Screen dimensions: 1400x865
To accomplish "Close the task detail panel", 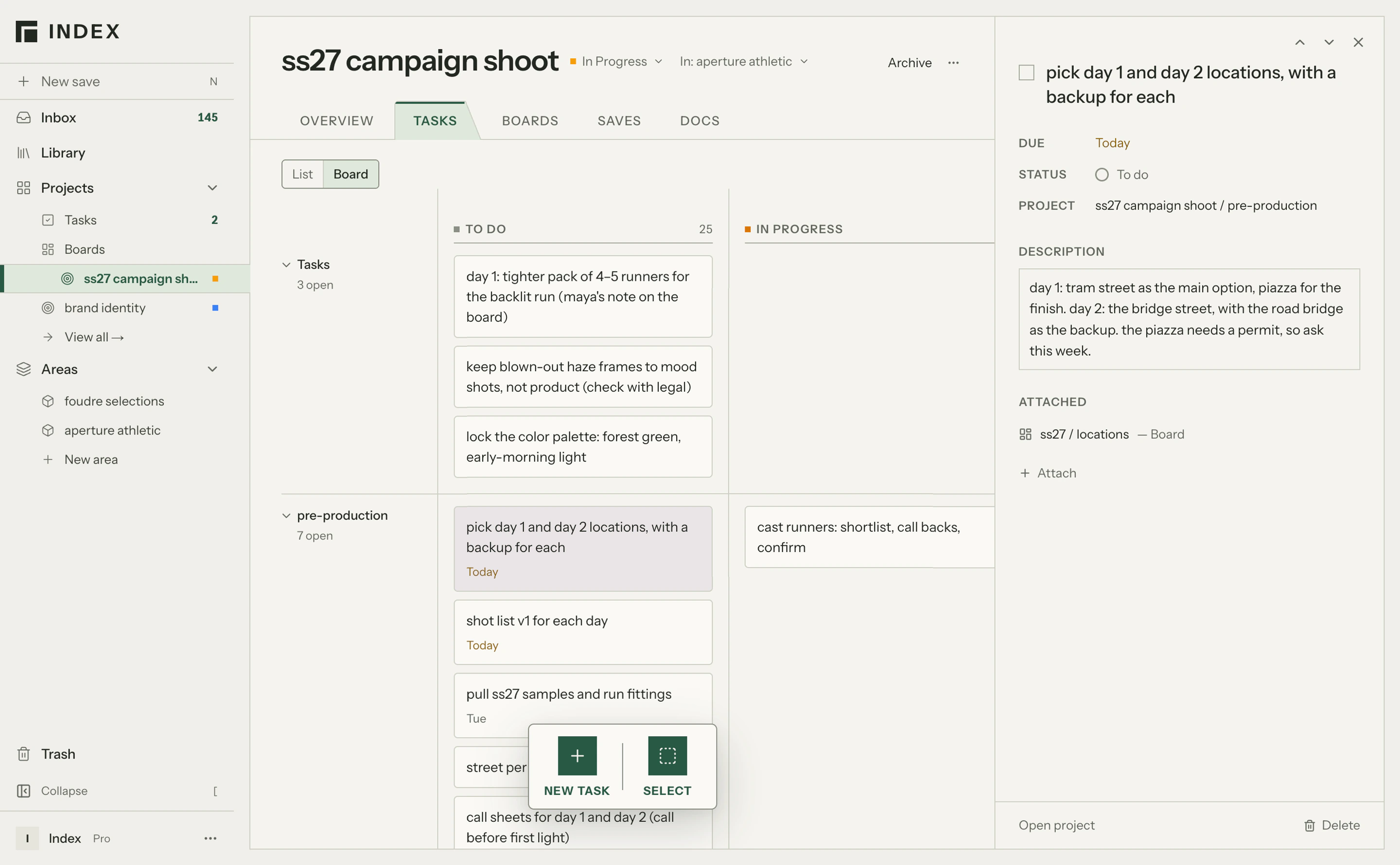I will [x=1358, y=42].
